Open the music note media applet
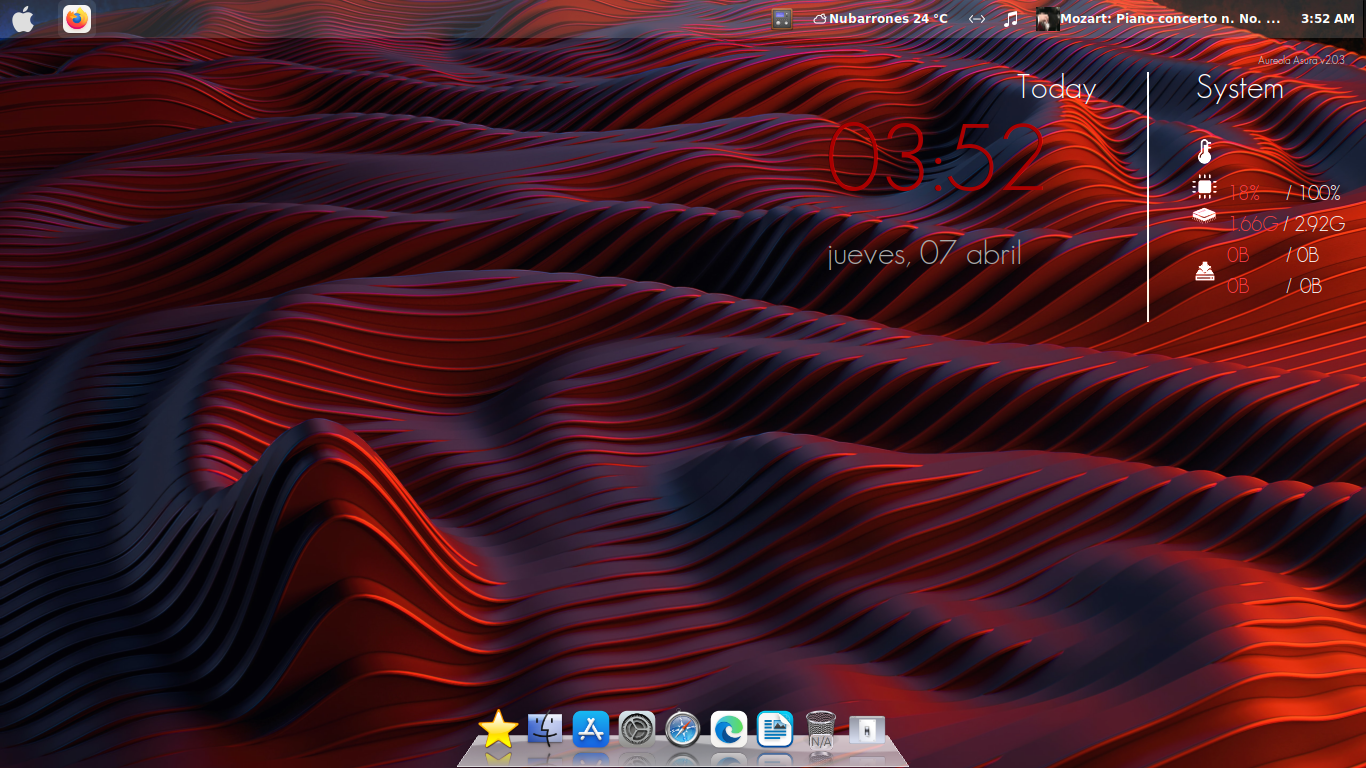 [x=1011, y=19]
